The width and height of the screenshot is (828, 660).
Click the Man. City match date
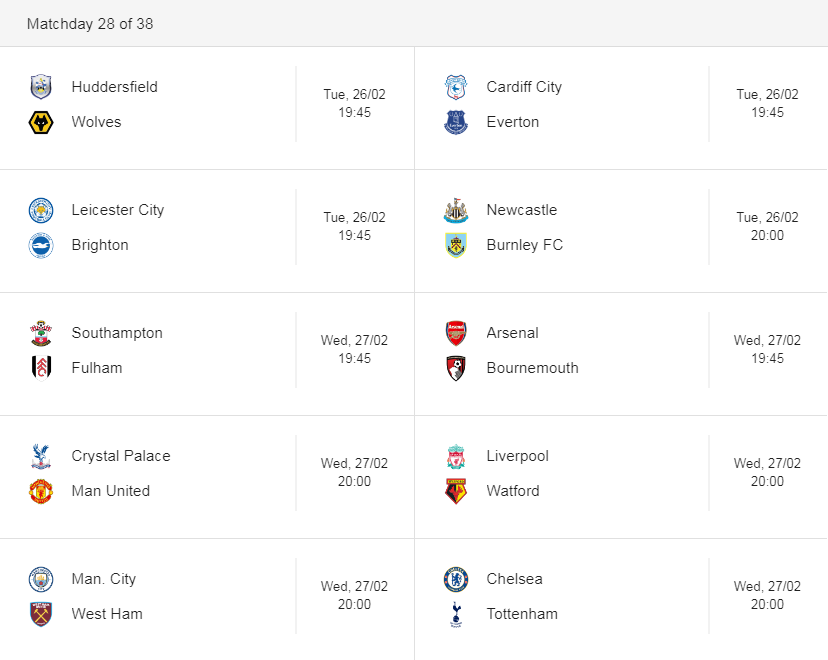click(354, 587)
